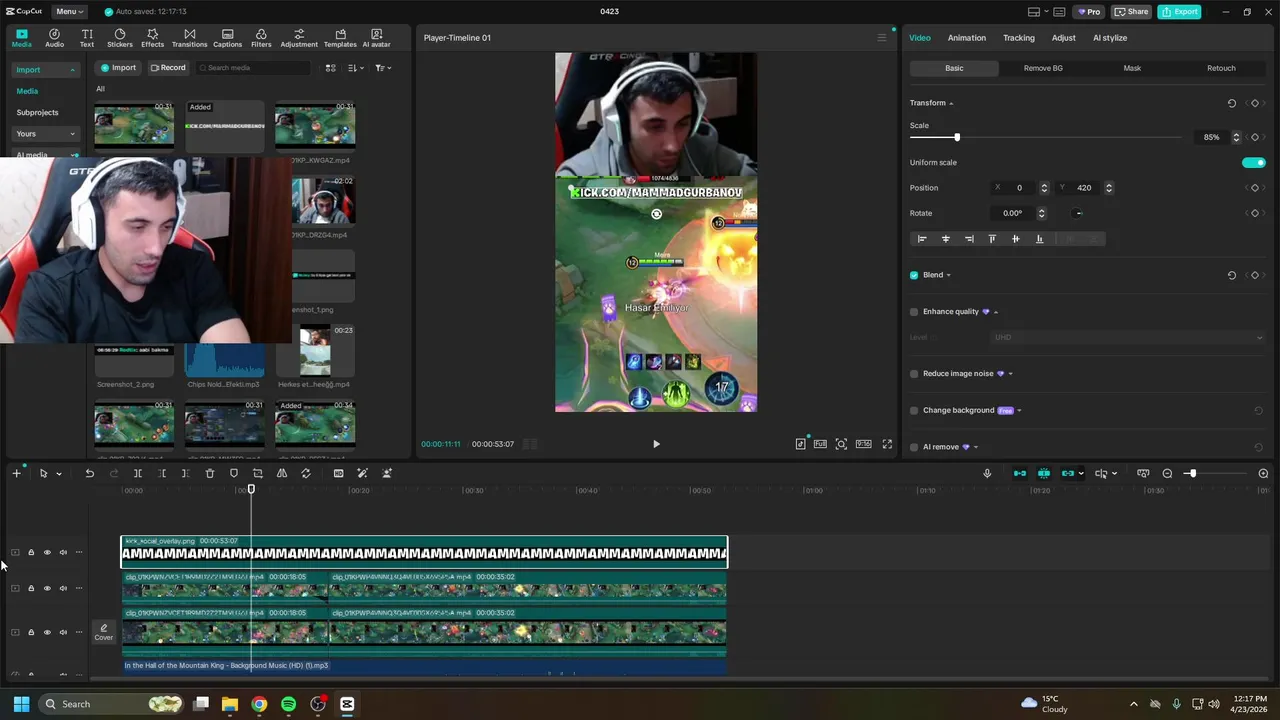Reset the Transform settings

1231,103
